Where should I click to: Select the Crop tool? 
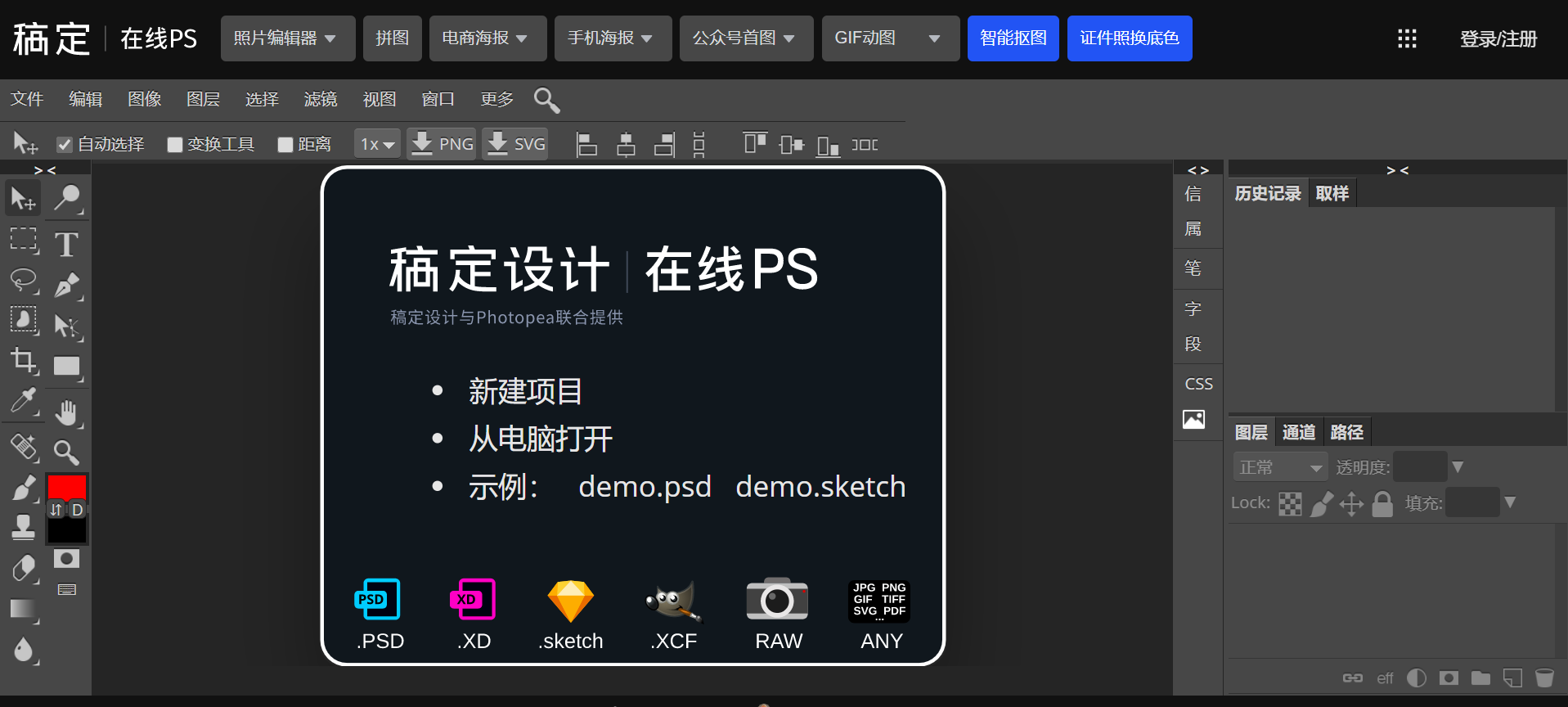pos(23,360)
